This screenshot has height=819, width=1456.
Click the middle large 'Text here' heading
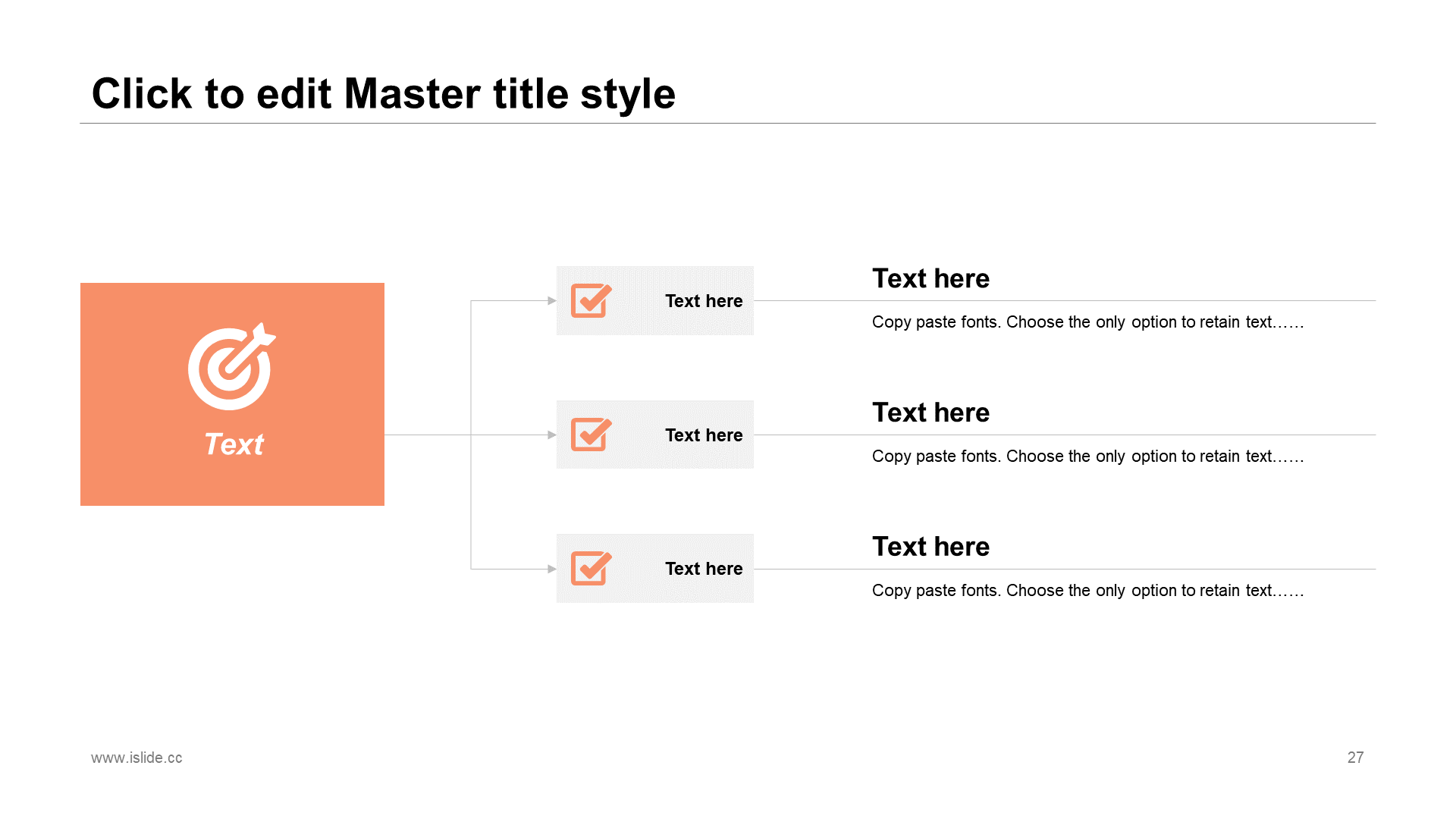pyautogui.click(x=930, y=413)
